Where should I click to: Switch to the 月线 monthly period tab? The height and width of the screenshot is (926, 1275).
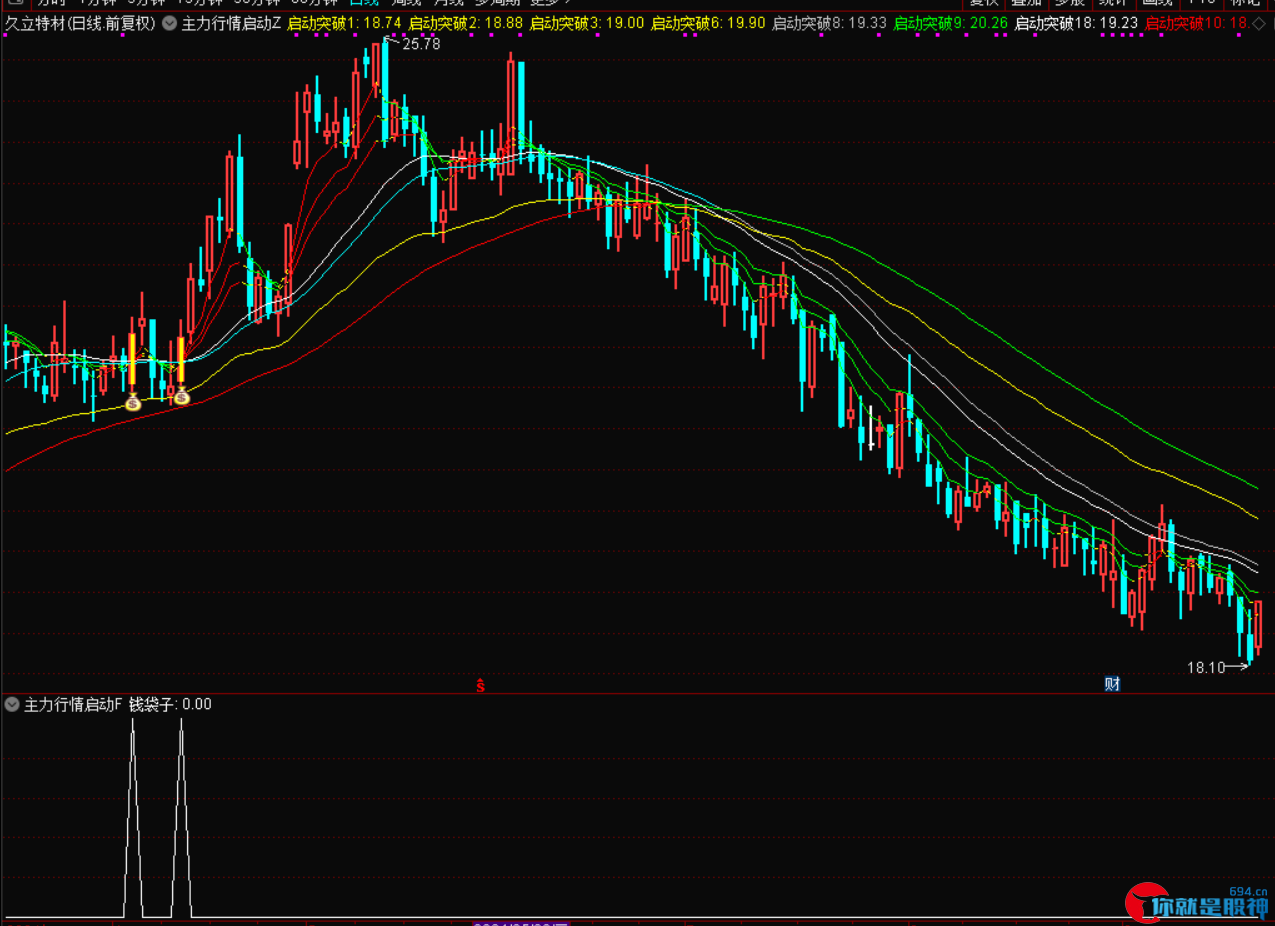pyautogui.click(x=449, y=3)
